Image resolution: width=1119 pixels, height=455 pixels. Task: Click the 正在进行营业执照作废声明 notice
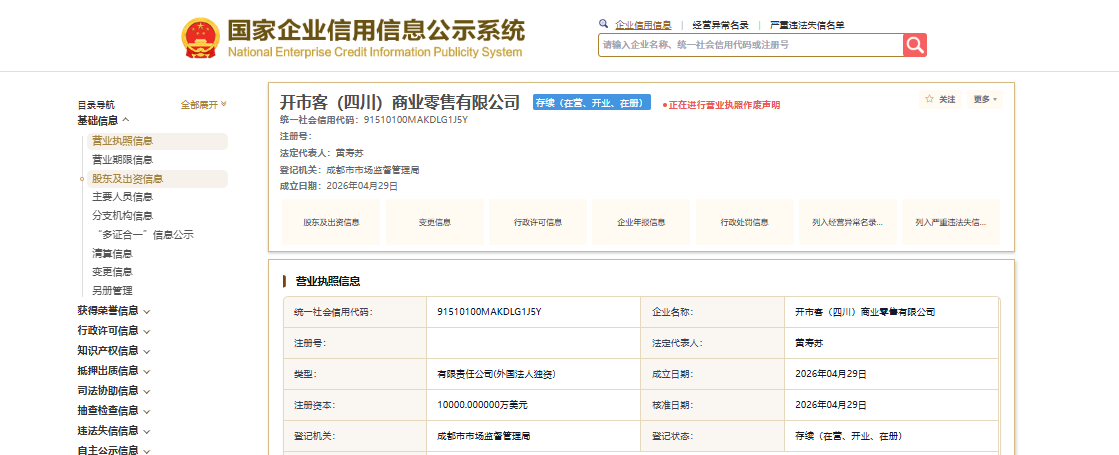click(x=721, y=105)
